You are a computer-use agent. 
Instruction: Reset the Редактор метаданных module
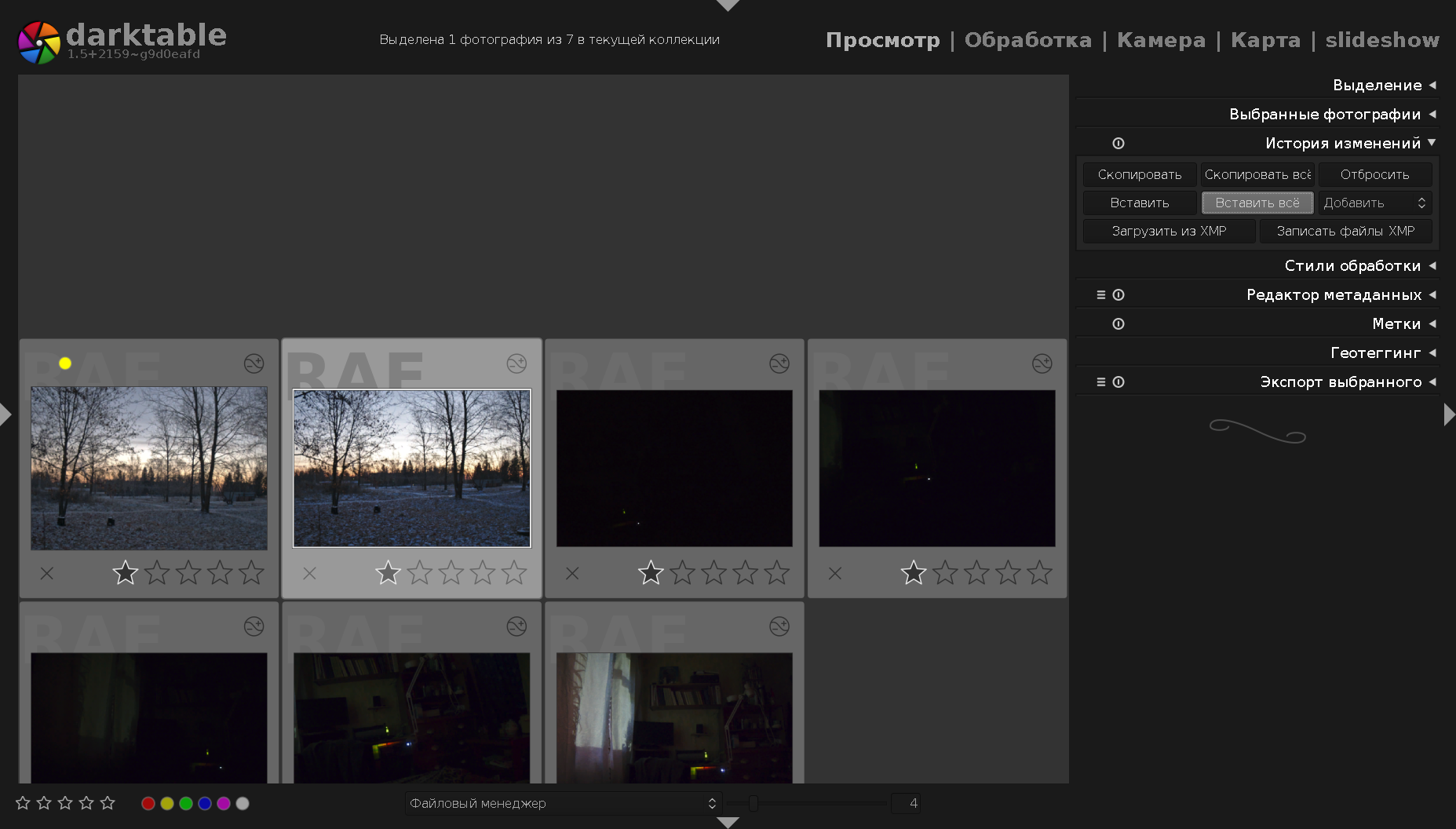1118,294
